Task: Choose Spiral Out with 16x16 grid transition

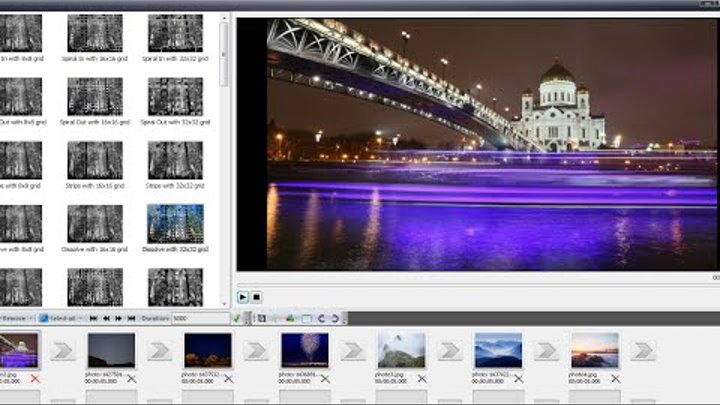Action: click(x=95, y=96)
